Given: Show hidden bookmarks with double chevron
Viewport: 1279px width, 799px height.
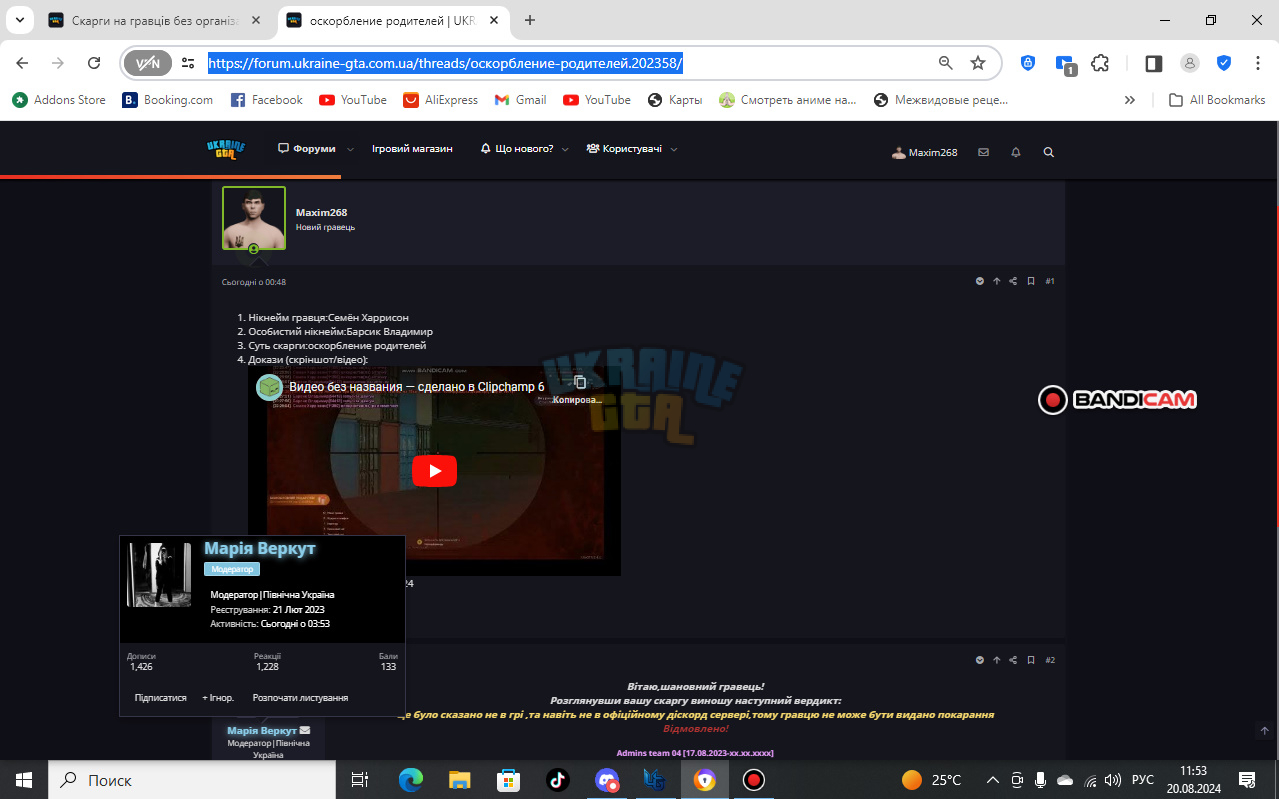Looking at the screenshot, I should pos(1130,100).
